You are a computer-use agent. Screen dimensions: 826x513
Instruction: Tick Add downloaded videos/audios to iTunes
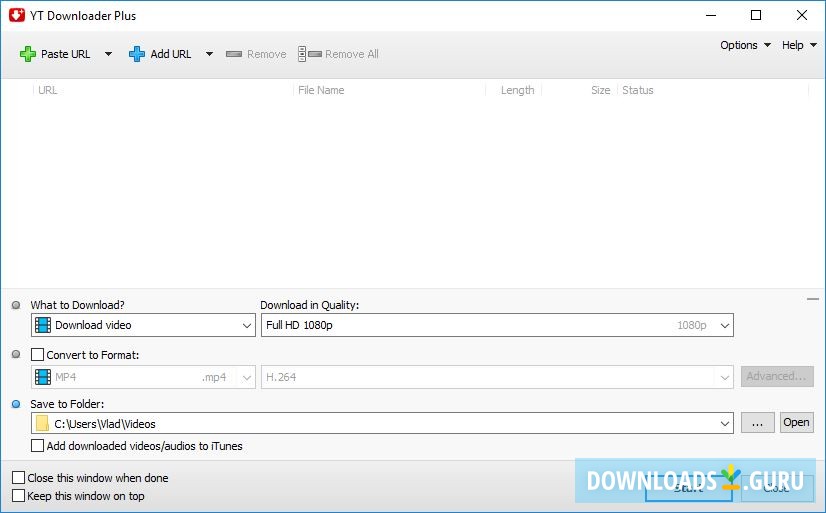(x=37, y=446)
